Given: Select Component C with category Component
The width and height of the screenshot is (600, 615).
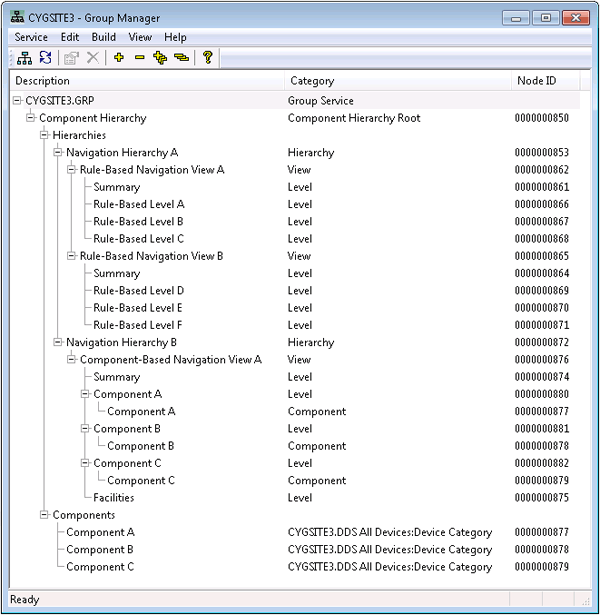Looking at the screenshot, I should (141, 480).
